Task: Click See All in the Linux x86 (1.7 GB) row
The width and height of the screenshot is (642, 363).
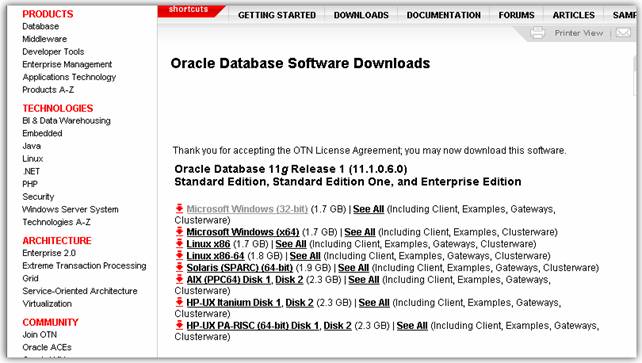Action: pyautogui.click(x=291, y=244)
